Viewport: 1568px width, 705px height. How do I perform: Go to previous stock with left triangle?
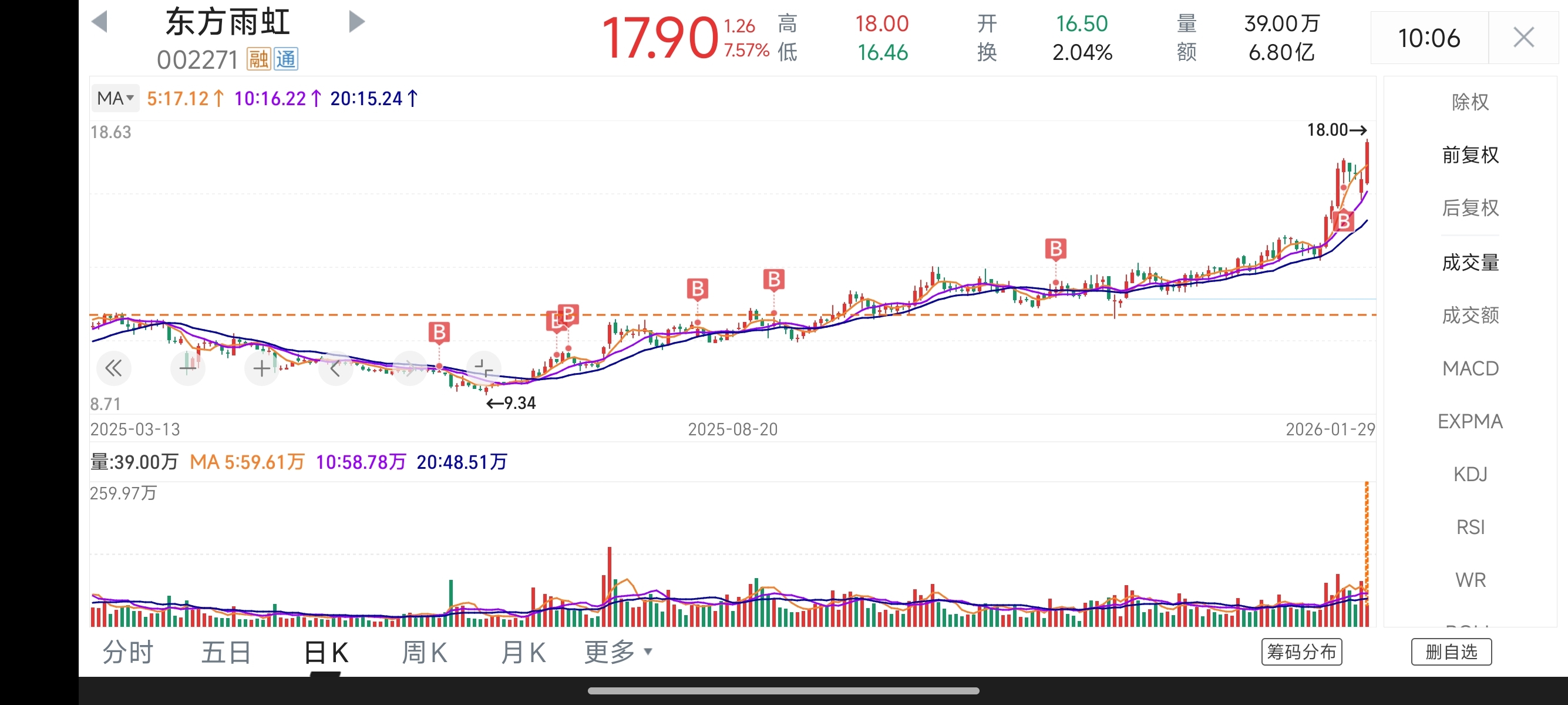99,22
